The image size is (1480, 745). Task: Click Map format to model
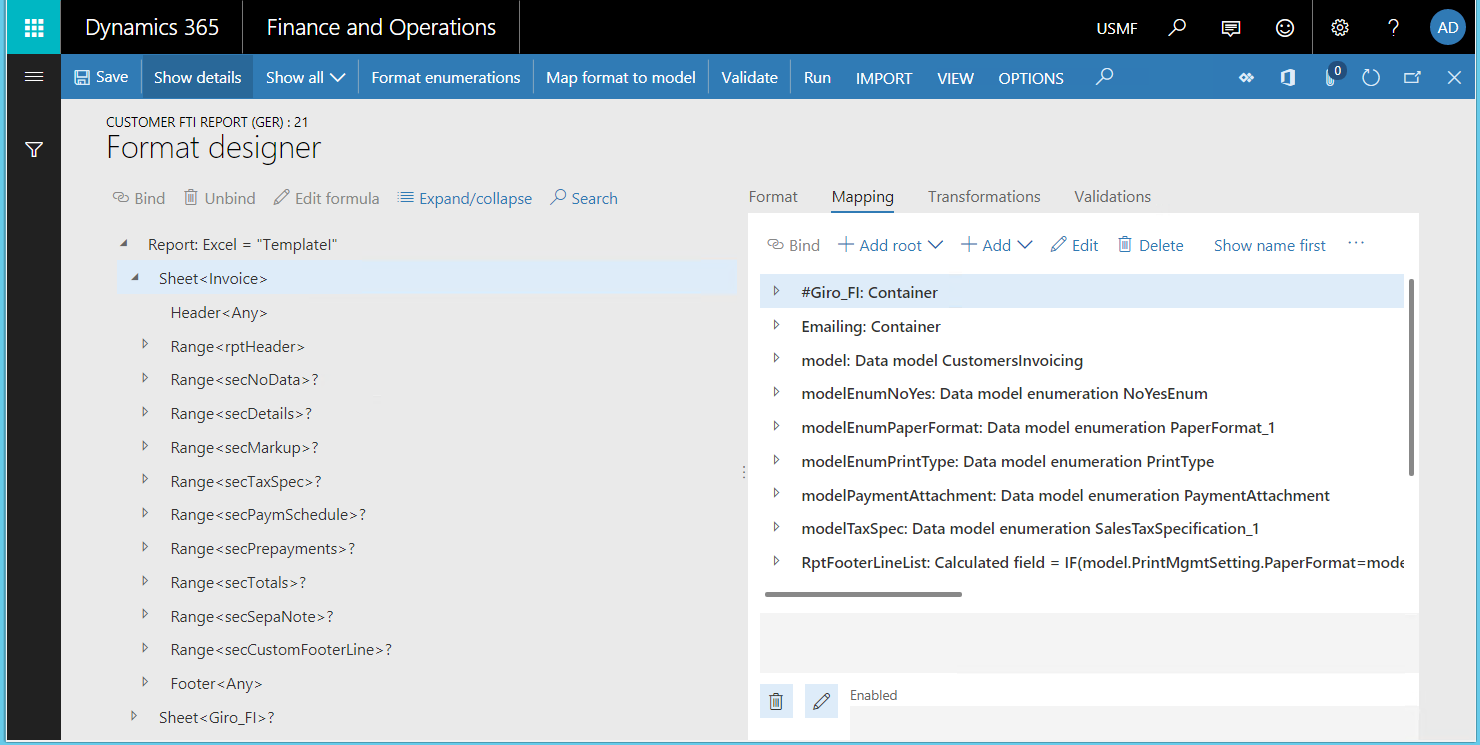[621, 77]
